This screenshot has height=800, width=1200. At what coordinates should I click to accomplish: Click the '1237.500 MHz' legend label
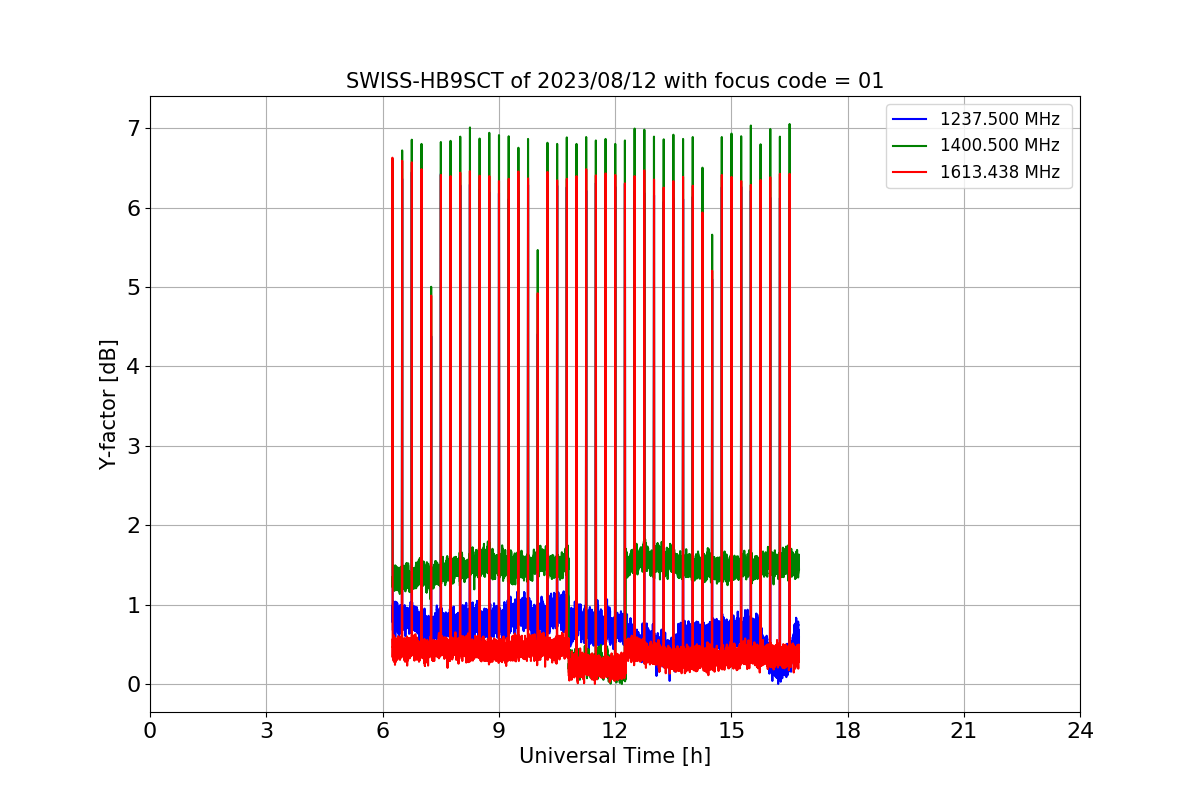coord(999,119)
